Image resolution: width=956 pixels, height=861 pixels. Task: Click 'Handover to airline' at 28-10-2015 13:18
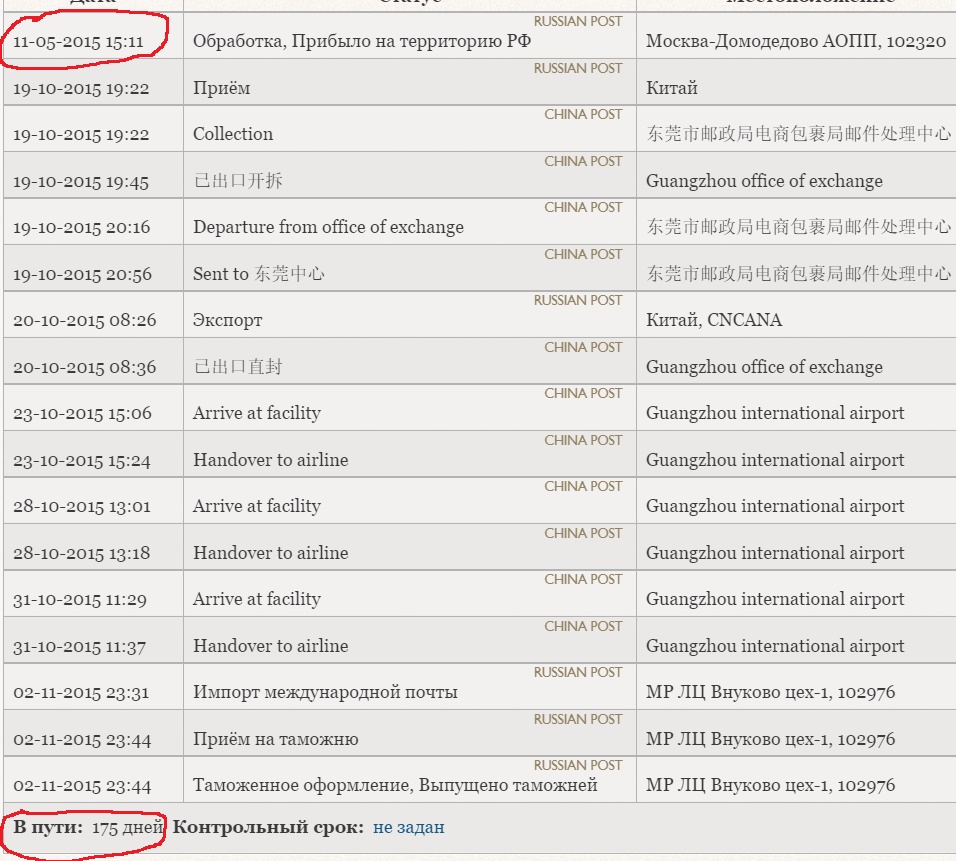tap(270, 553)
